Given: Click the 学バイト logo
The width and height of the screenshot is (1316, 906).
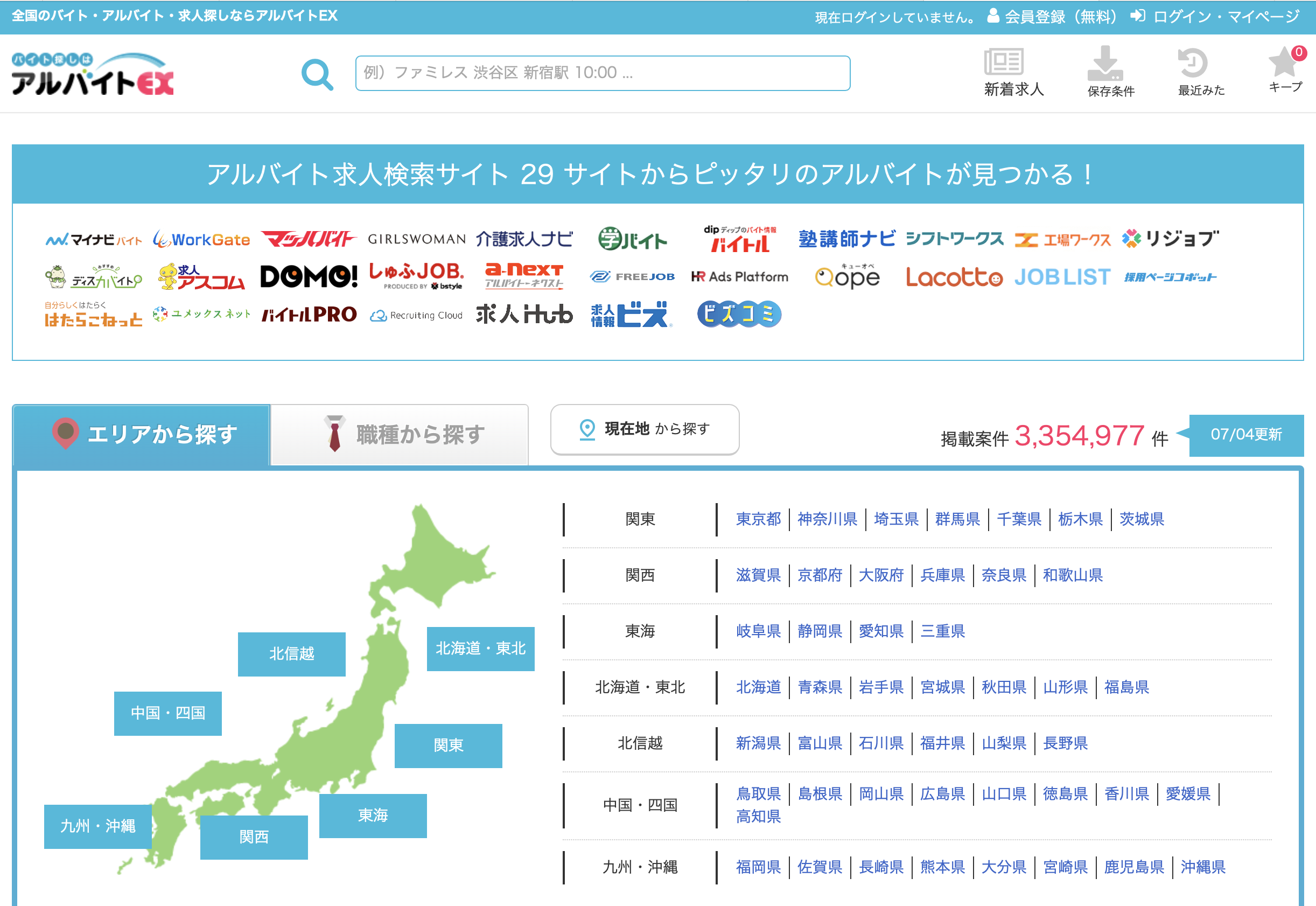Looking at the screenshot, I should click(632, 239).
